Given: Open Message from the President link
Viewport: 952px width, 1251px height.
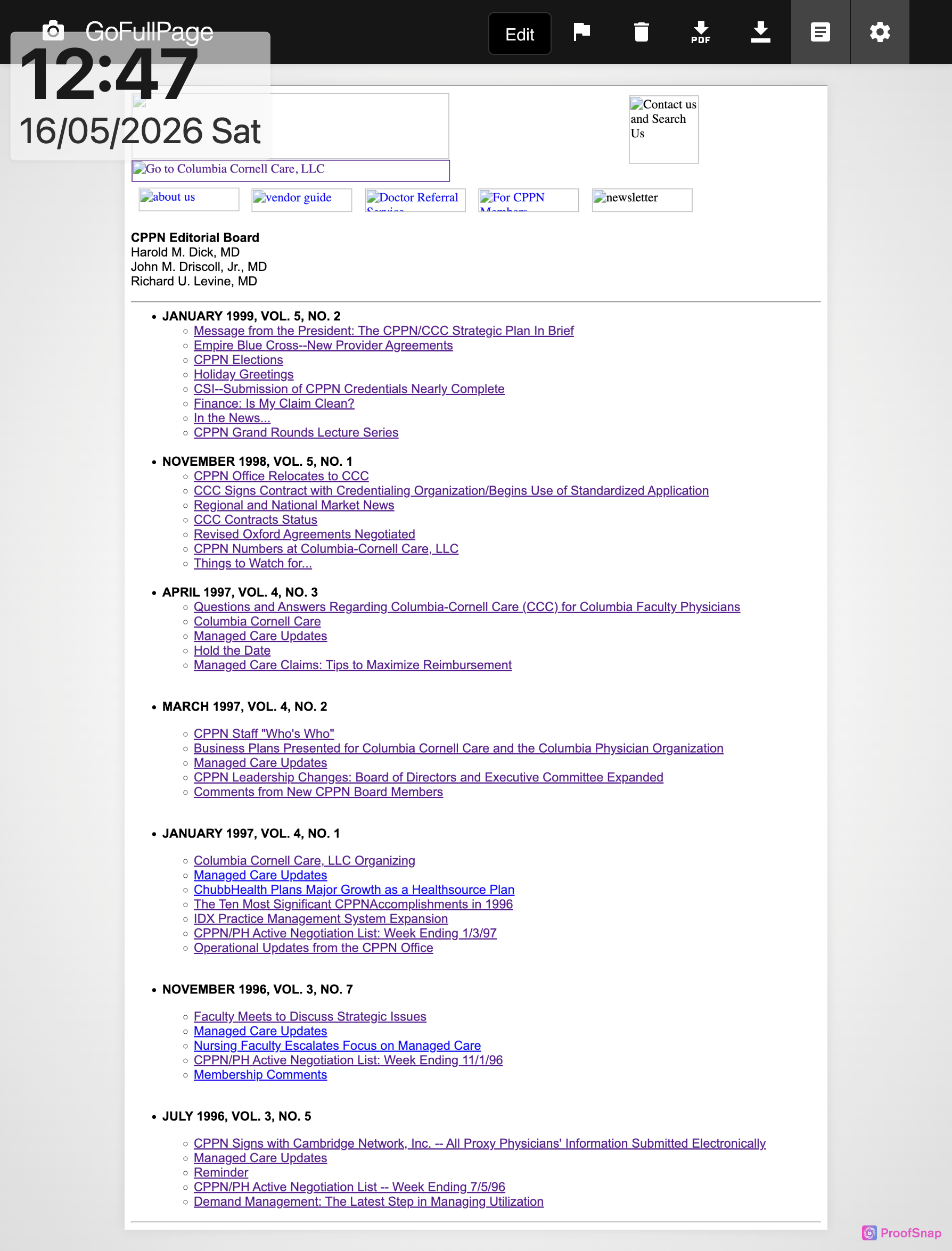Looking at the screenshot, I should click(384, 331).
